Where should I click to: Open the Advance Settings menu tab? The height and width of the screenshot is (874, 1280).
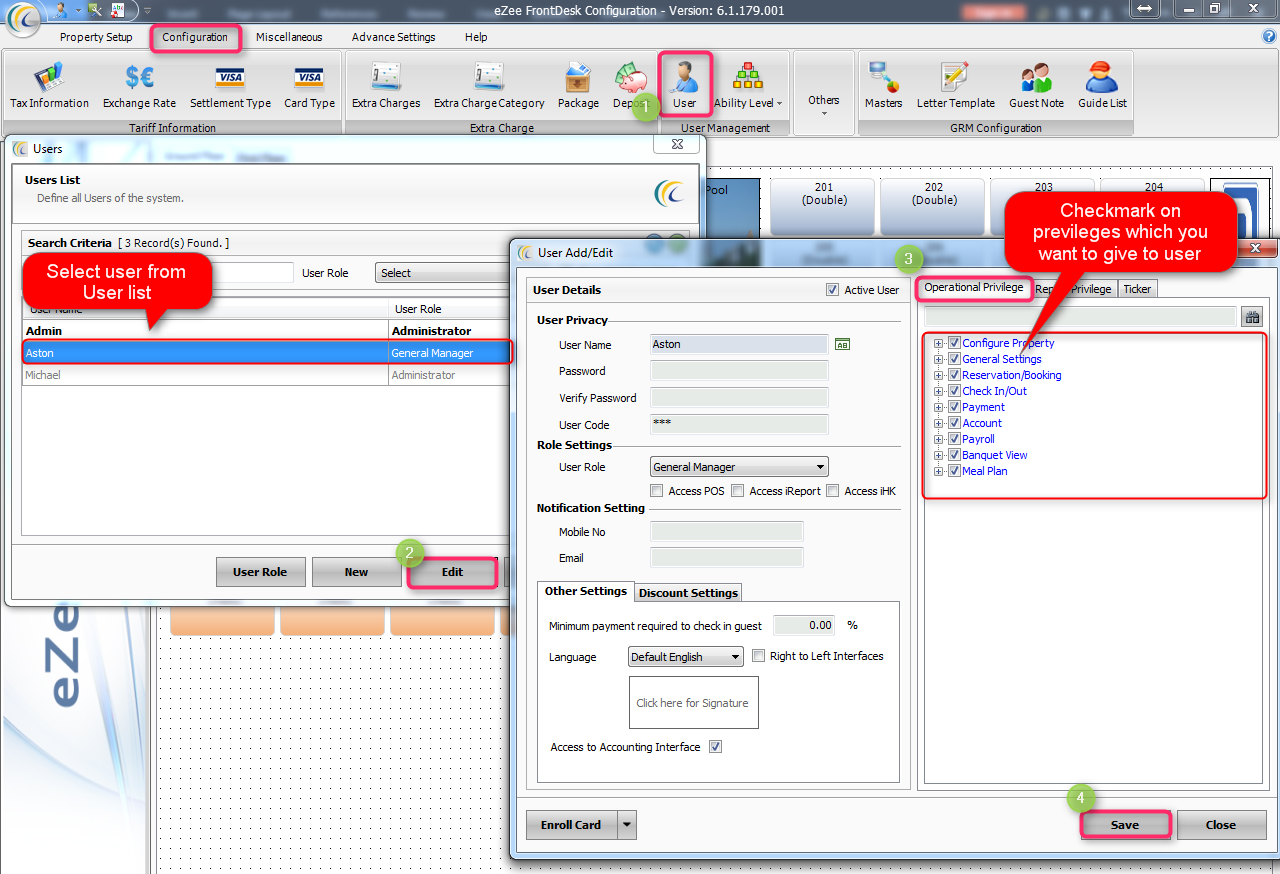pos(394,37)
